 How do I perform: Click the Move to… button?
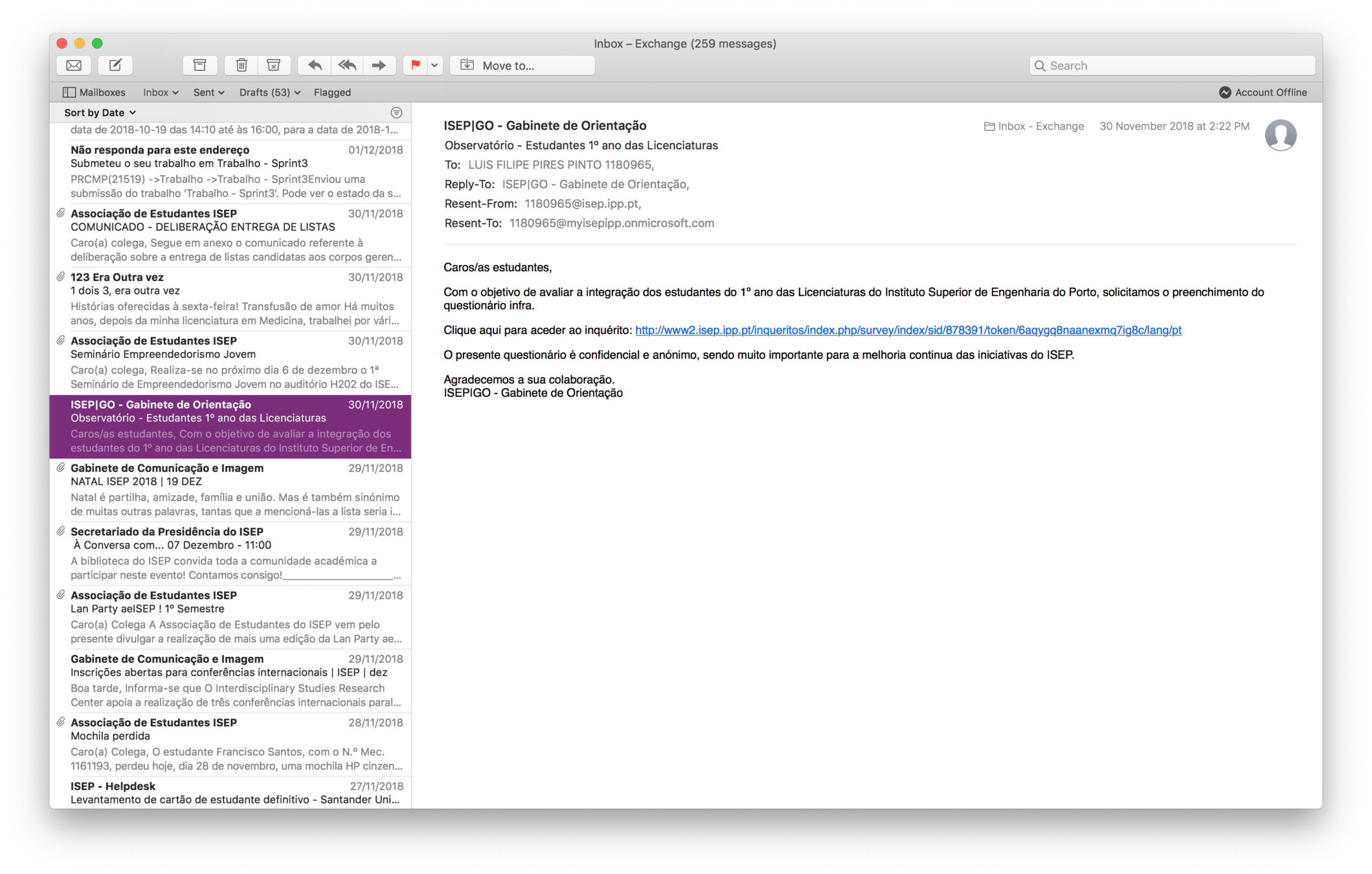[522, 65]
